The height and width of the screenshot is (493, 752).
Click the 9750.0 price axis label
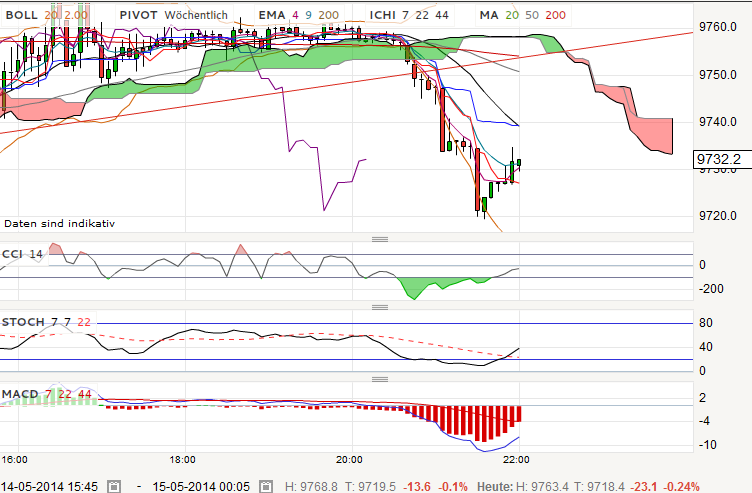718,75
